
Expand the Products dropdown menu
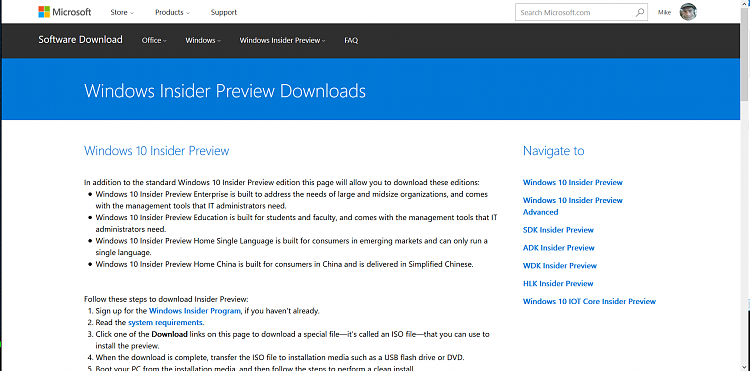172,12
